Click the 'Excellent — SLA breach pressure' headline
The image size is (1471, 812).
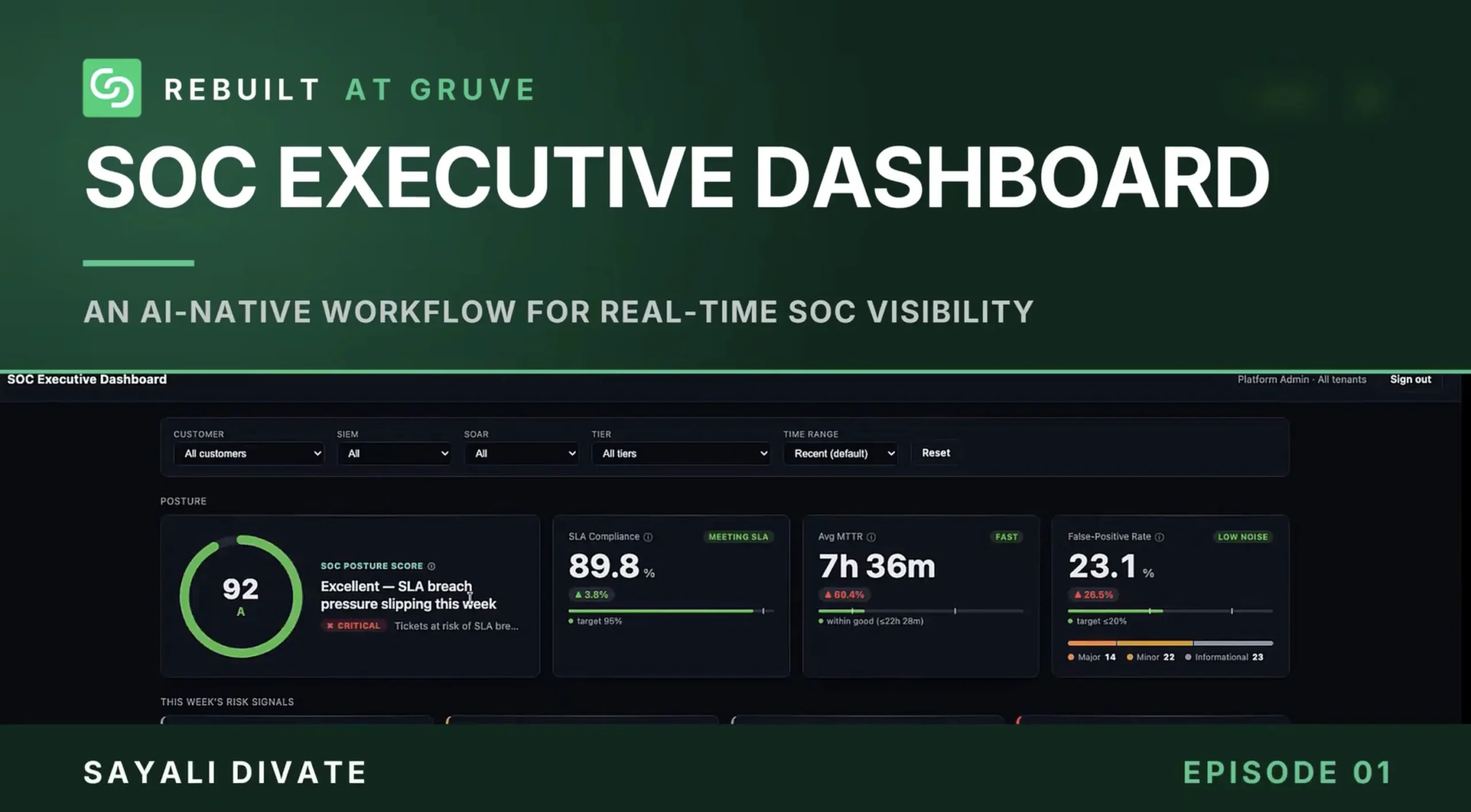pos(408,595)
